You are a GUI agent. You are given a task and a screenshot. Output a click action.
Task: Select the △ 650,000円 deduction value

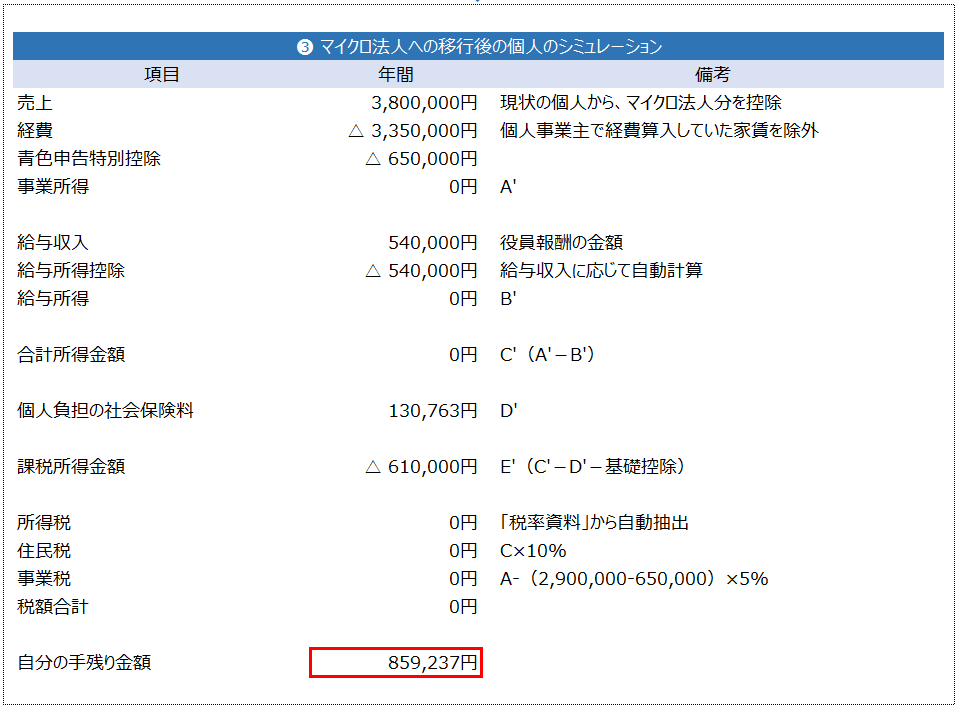coord(420,159)
